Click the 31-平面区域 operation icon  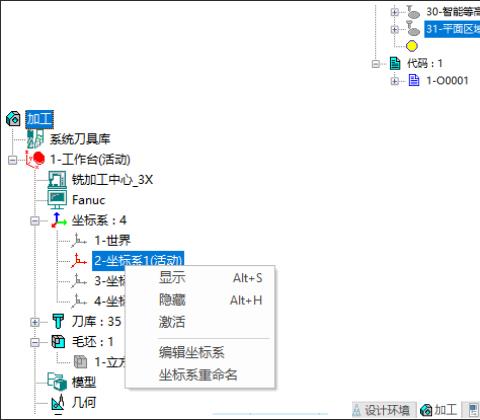tap(413, 29)
